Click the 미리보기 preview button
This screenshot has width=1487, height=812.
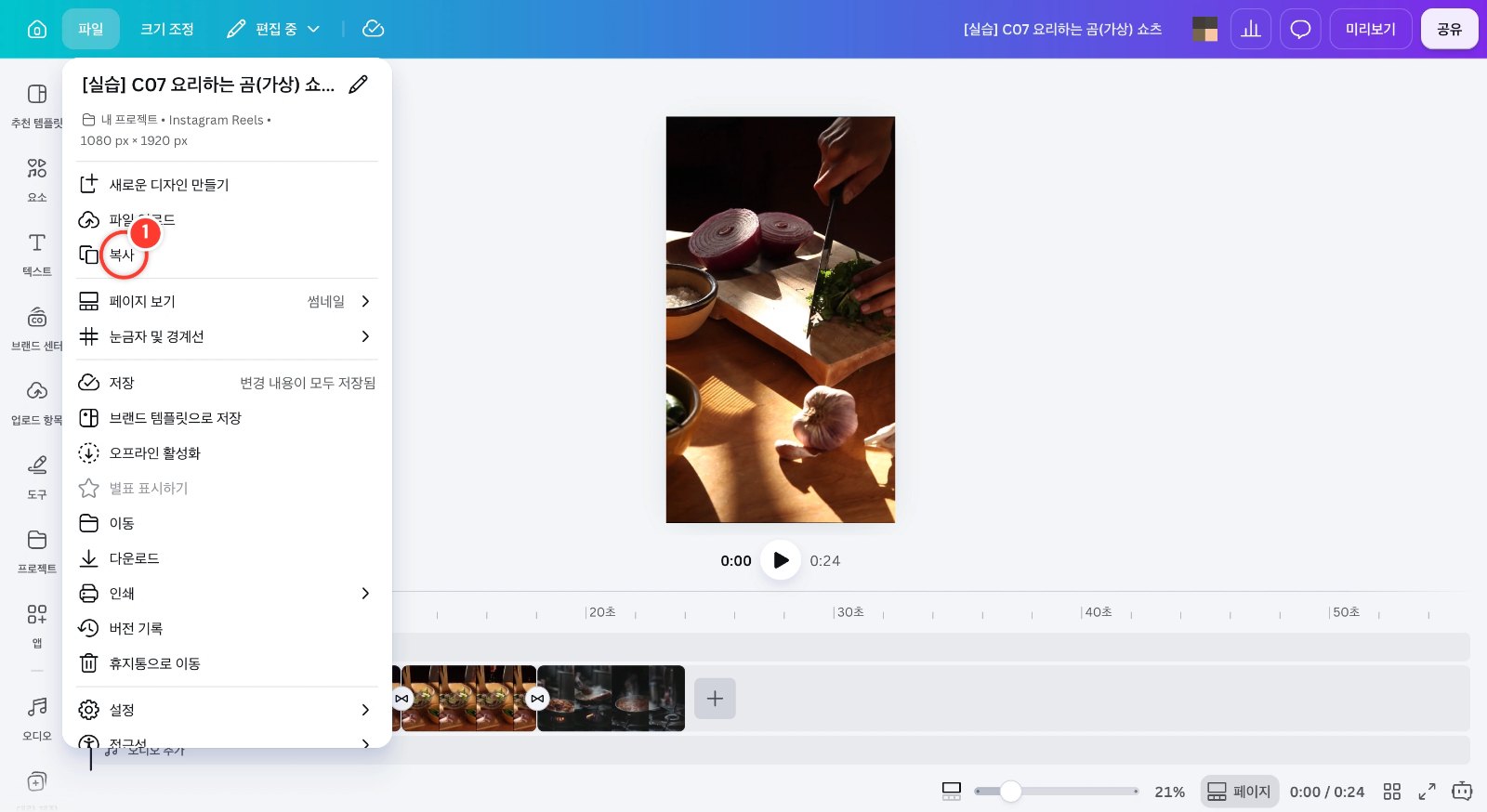(x=1371, y=29)
